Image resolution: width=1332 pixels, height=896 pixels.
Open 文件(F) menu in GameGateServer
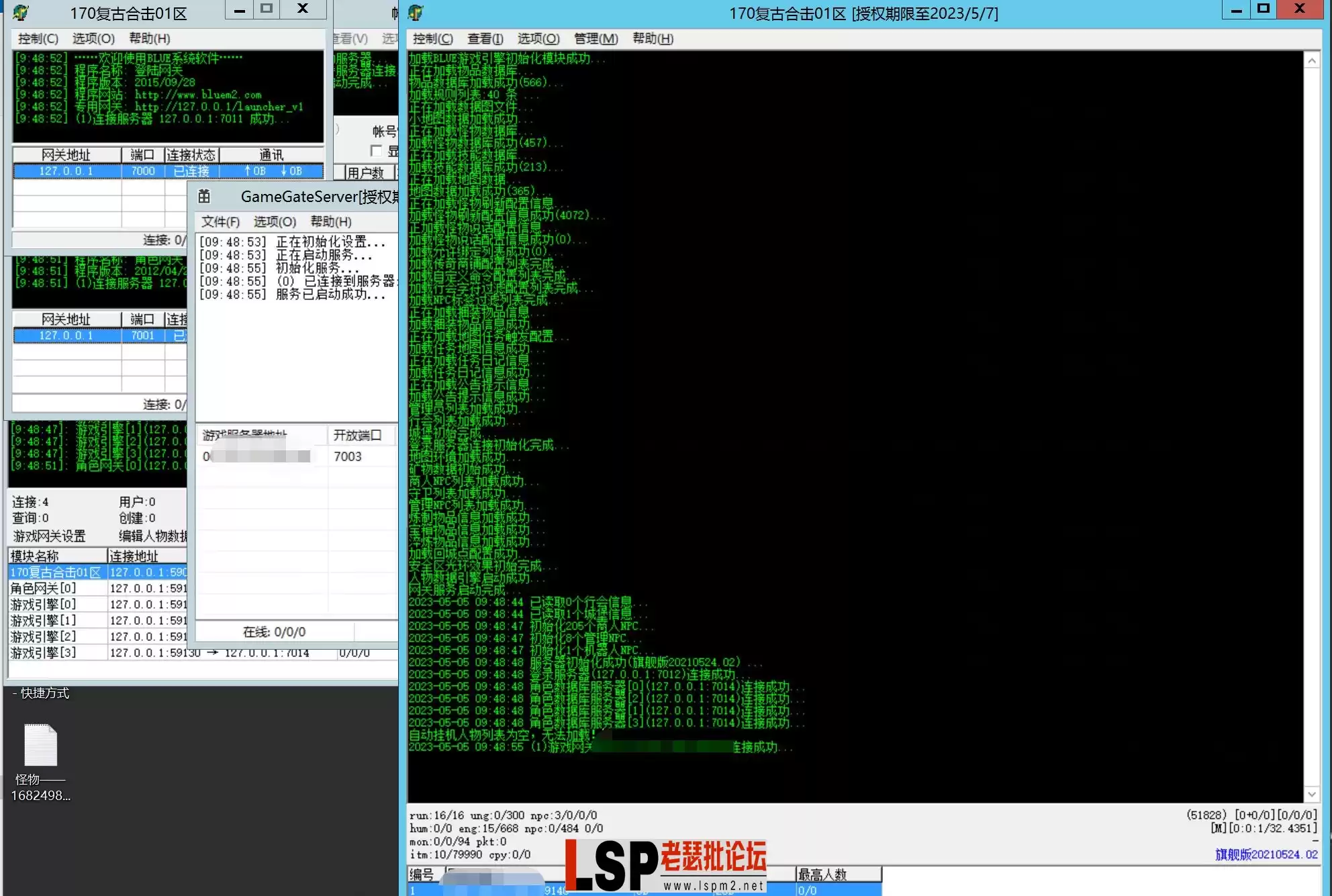[x=220, y=221]
